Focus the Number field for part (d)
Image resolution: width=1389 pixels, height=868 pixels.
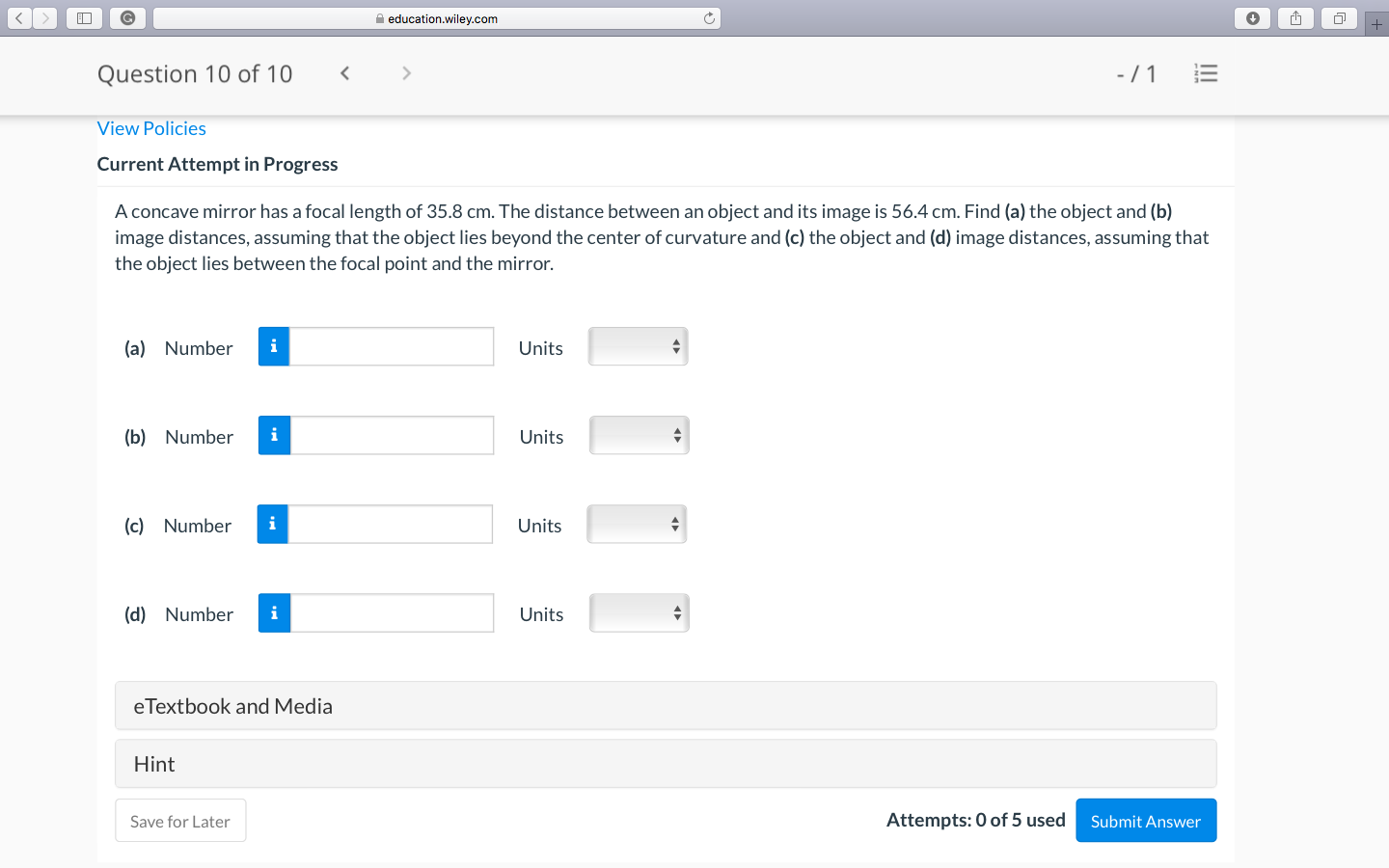coord(392,612)
